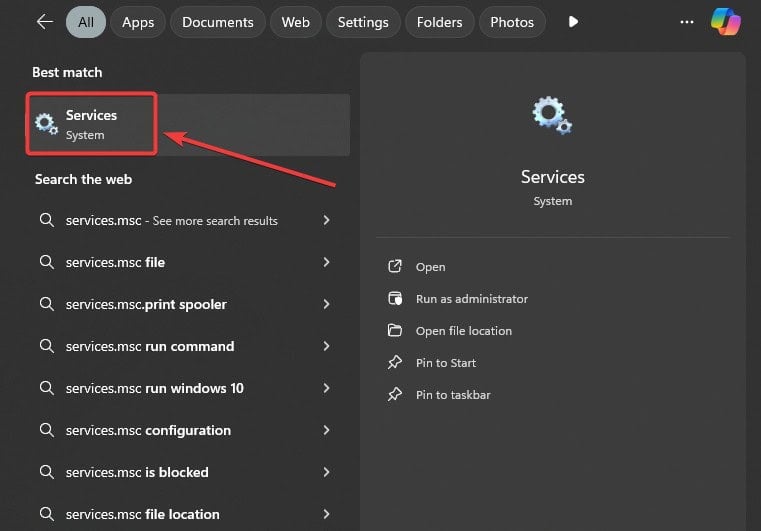This screenshot has width=761, height=531.
Task: Click search icon beside services.msc run windows 10
Action: click(x=47, y=388)
